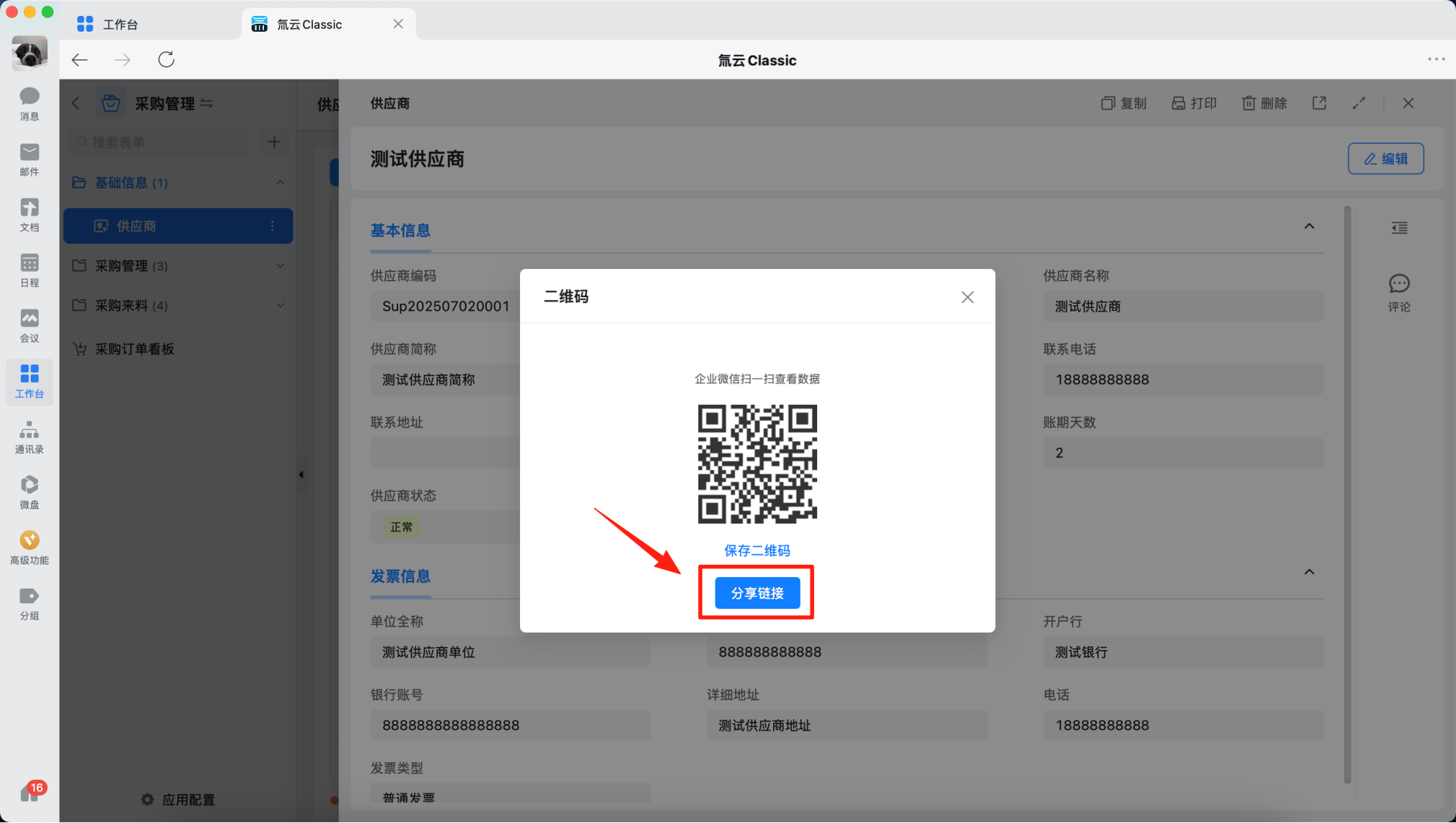Click the switch arrows icon next to 采购管理
Image resolution: width=1456 pixels, height=823 pixels.
tap(206, 103)
